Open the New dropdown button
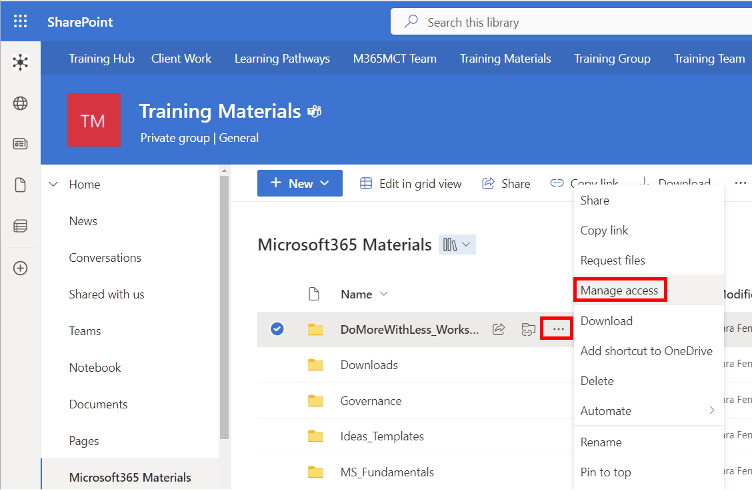 coord(300,183)
